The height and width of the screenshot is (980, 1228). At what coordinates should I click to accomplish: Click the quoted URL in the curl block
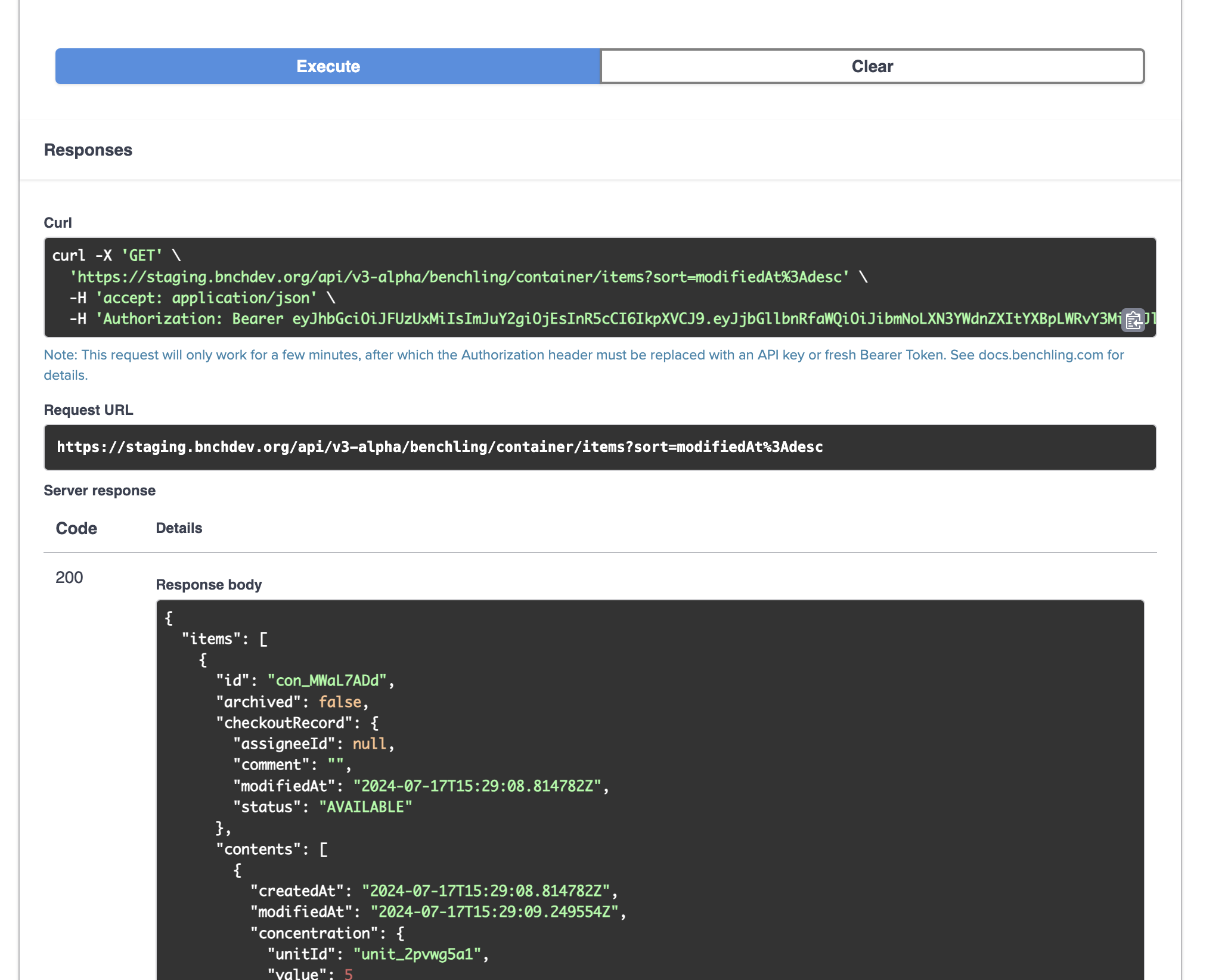[x=459, y=277]
